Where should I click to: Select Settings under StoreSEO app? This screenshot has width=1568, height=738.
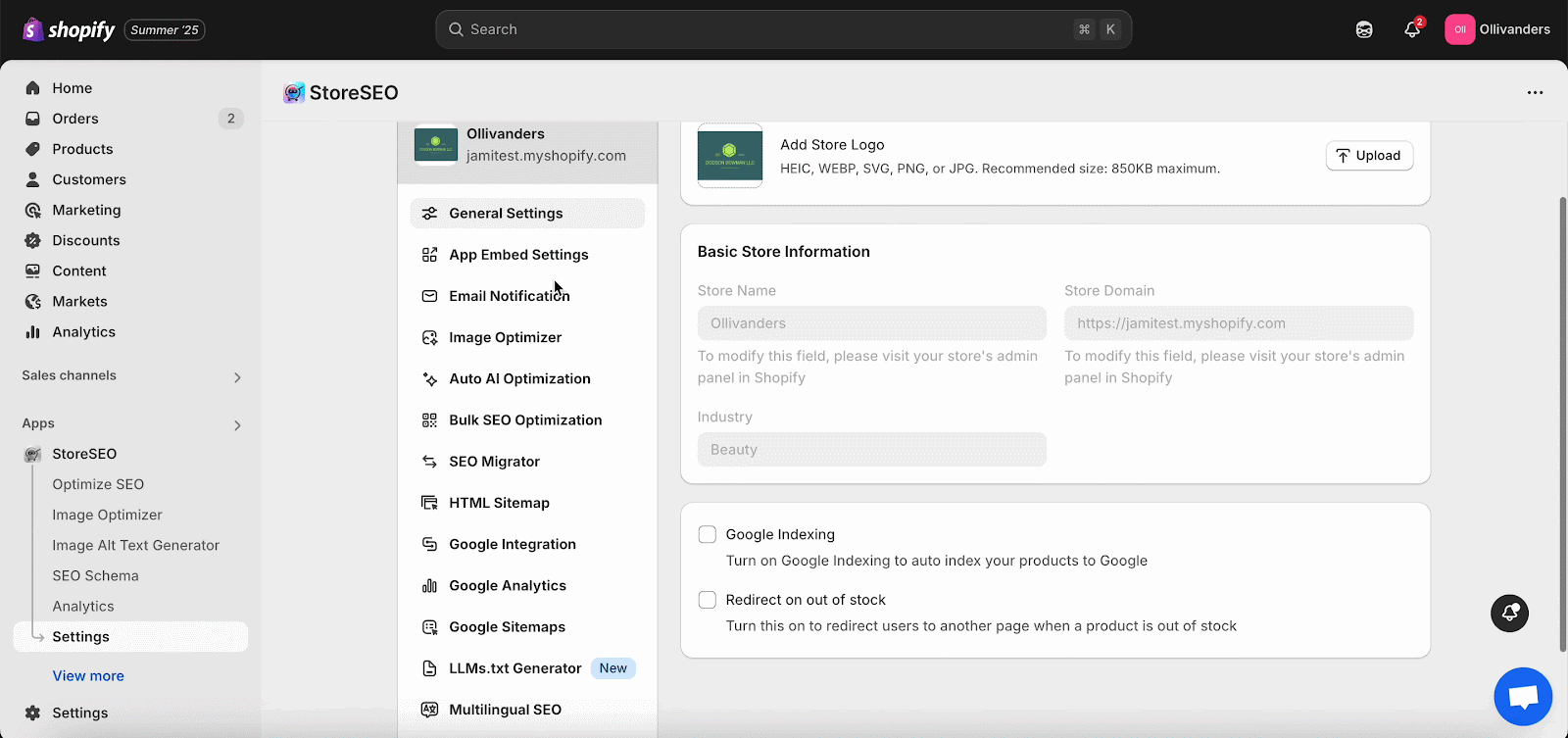pyautogui.click(x=130, y=637)
